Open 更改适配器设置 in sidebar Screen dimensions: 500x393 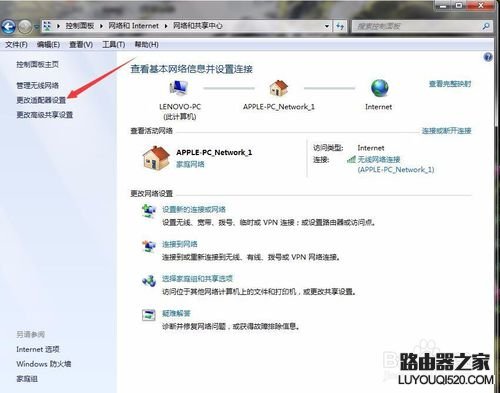coord(41,100)
